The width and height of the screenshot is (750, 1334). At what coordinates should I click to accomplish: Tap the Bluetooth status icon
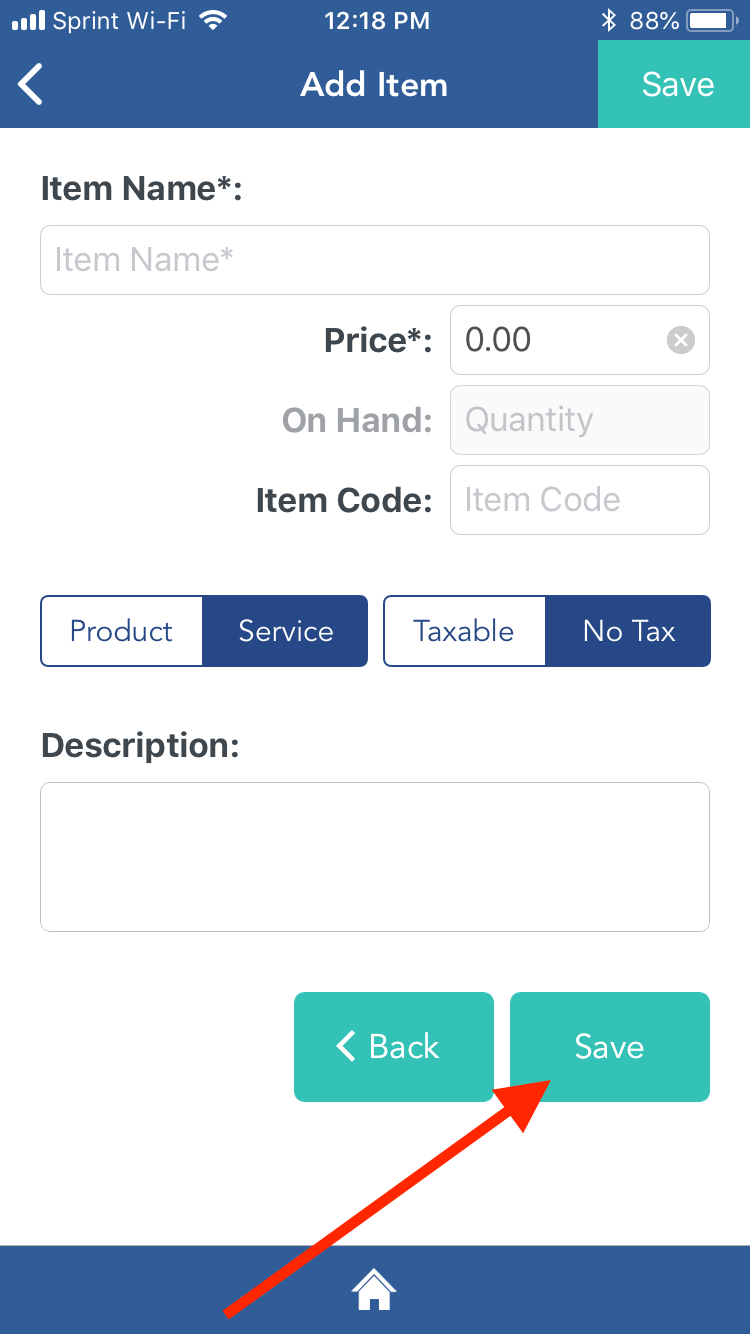pos(608,20)
